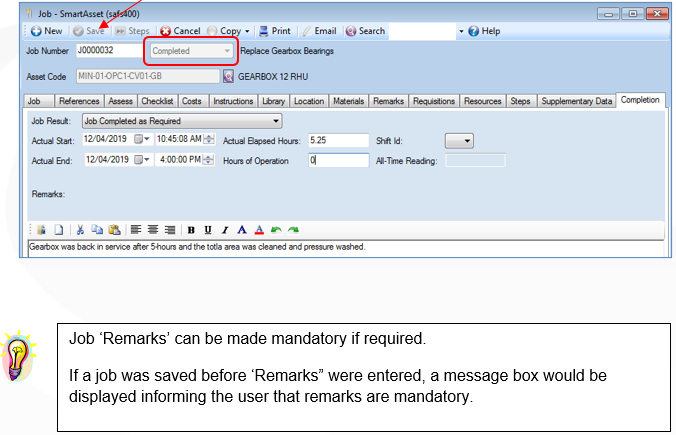Switch to the Materials tab

[x=348, y=101]
